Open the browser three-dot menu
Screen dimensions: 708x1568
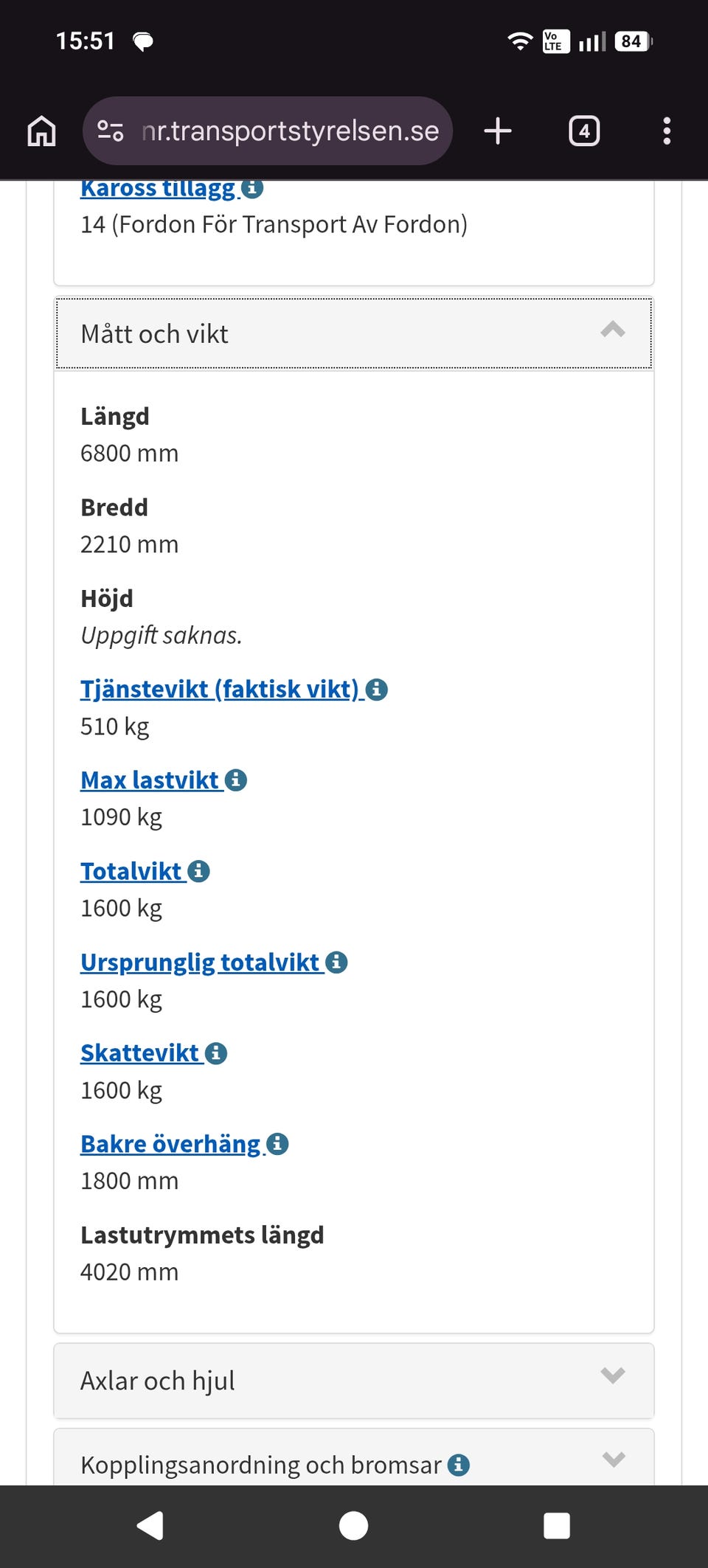pos(667,131)
